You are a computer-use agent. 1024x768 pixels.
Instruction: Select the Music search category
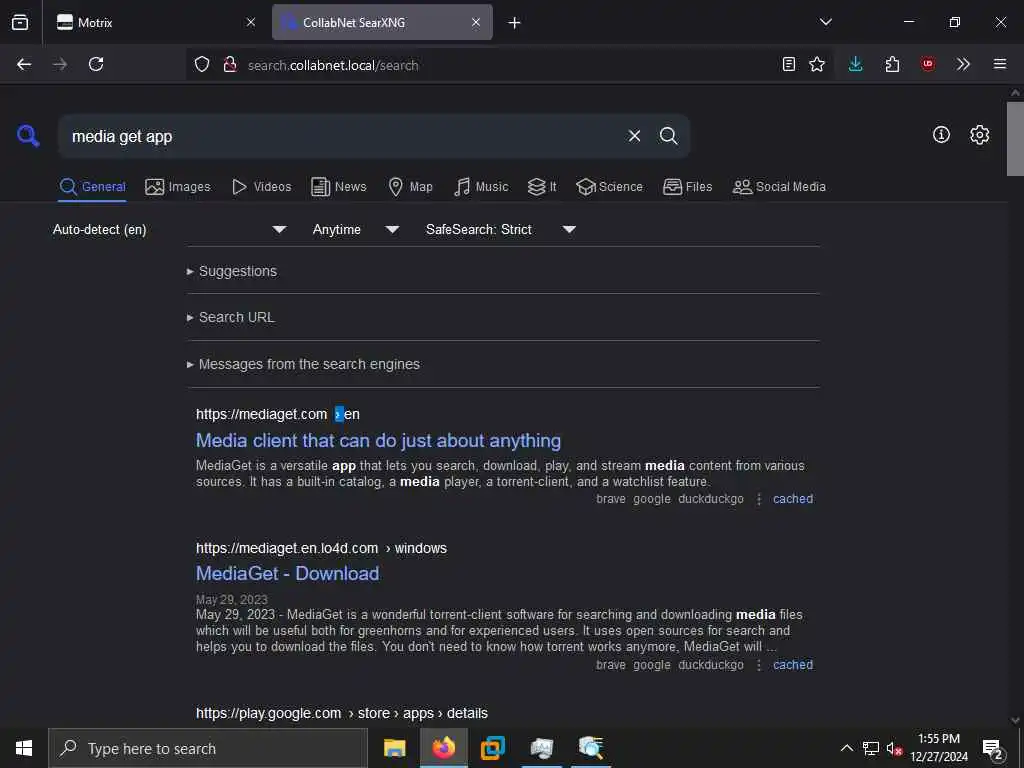(x=481, y=187)
